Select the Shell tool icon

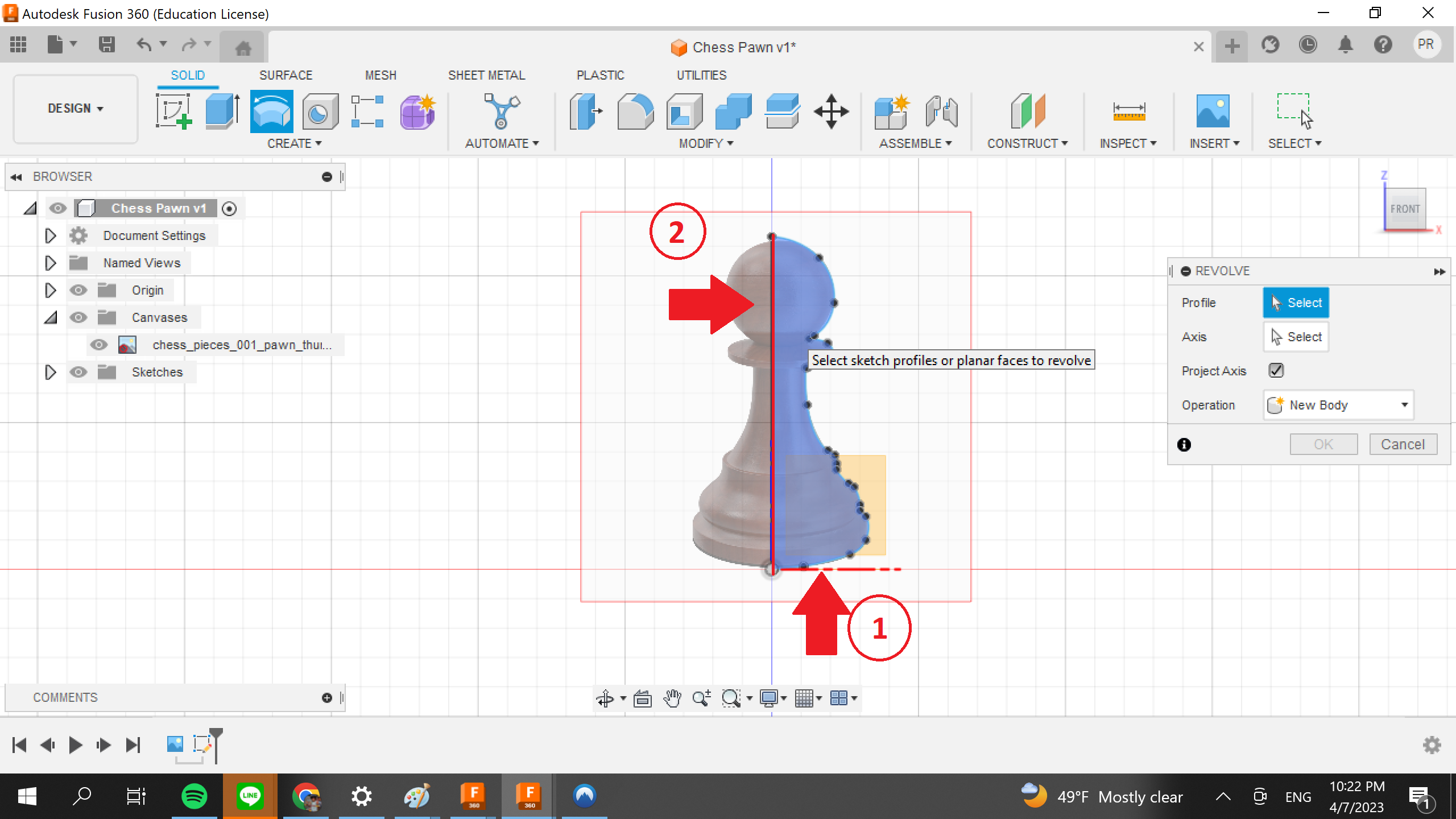tap(684, 110)
